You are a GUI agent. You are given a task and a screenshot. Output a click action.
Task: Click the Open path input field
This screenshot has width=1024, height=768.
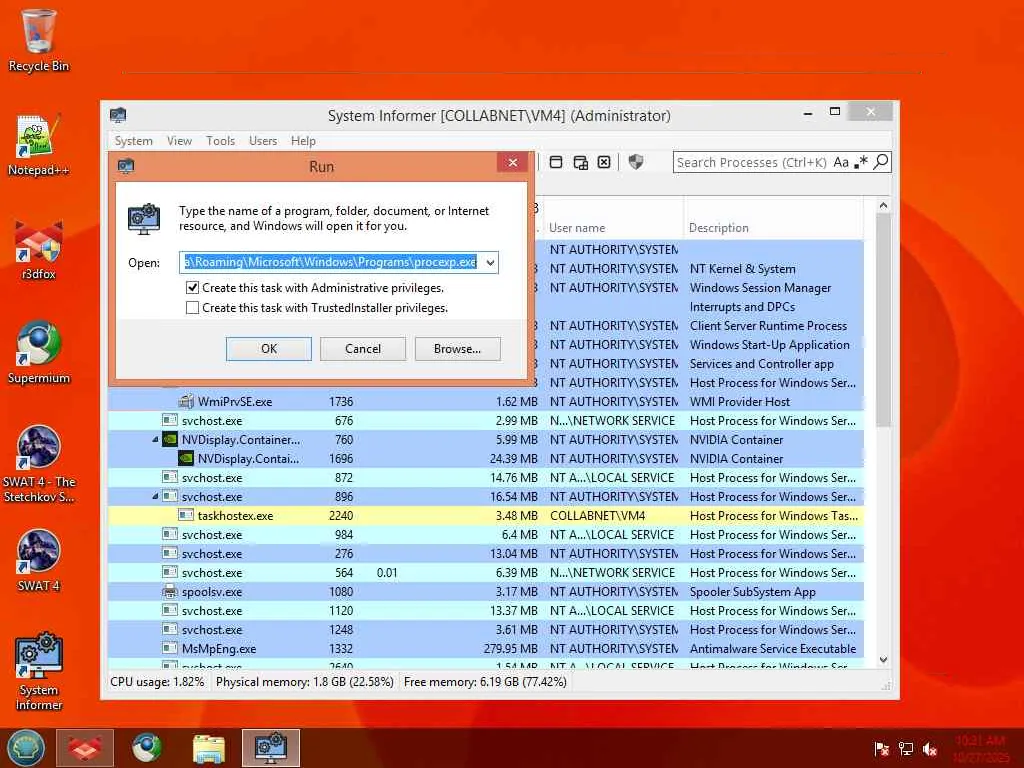point(330,263)
